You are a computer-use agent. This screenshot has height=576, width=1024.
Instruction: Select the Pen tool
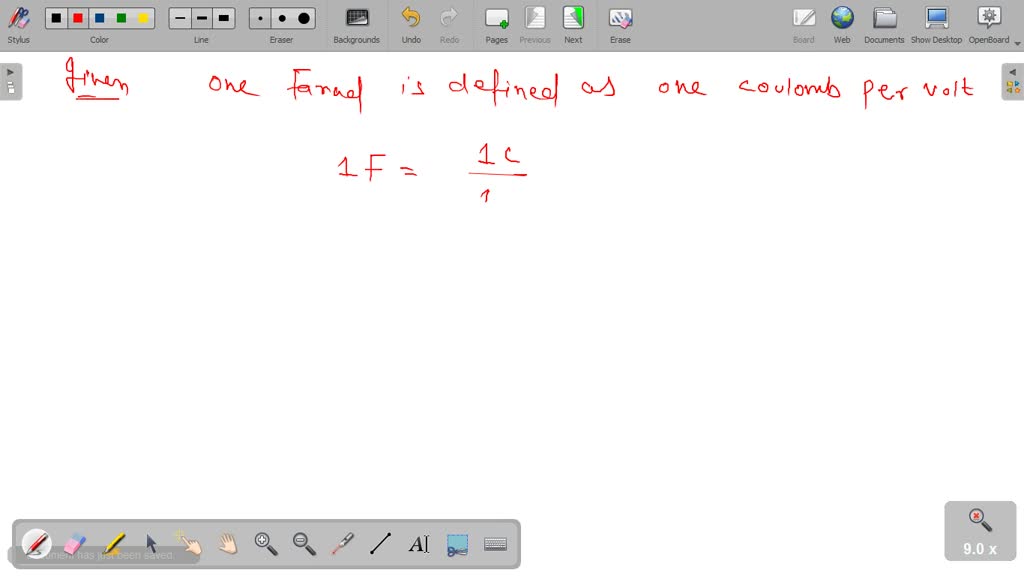tap(36, 543)
